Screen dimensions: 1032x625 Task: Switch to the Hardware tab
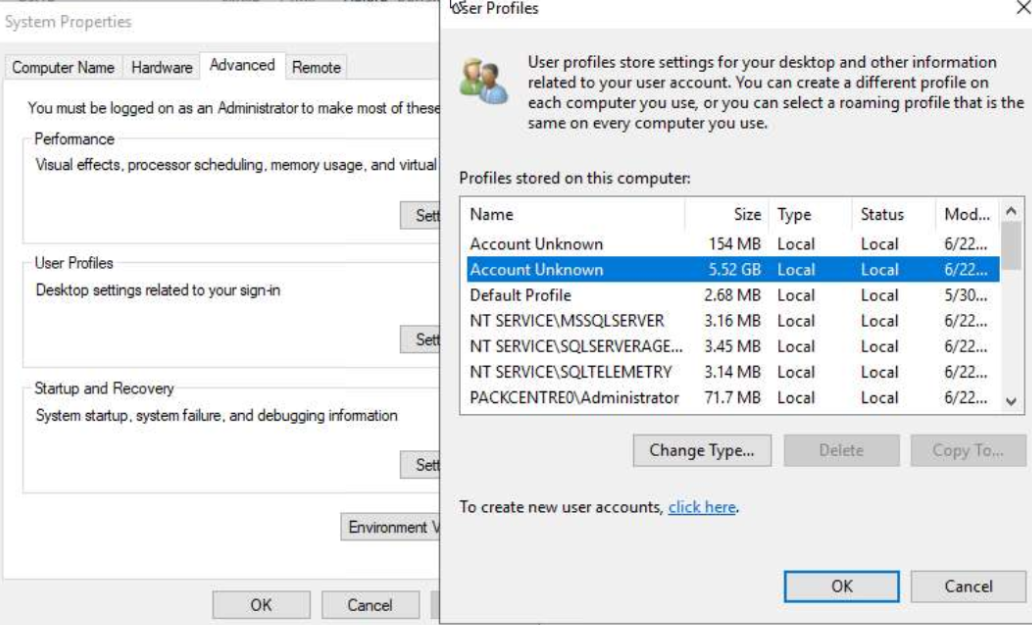(x=161, y=68)
